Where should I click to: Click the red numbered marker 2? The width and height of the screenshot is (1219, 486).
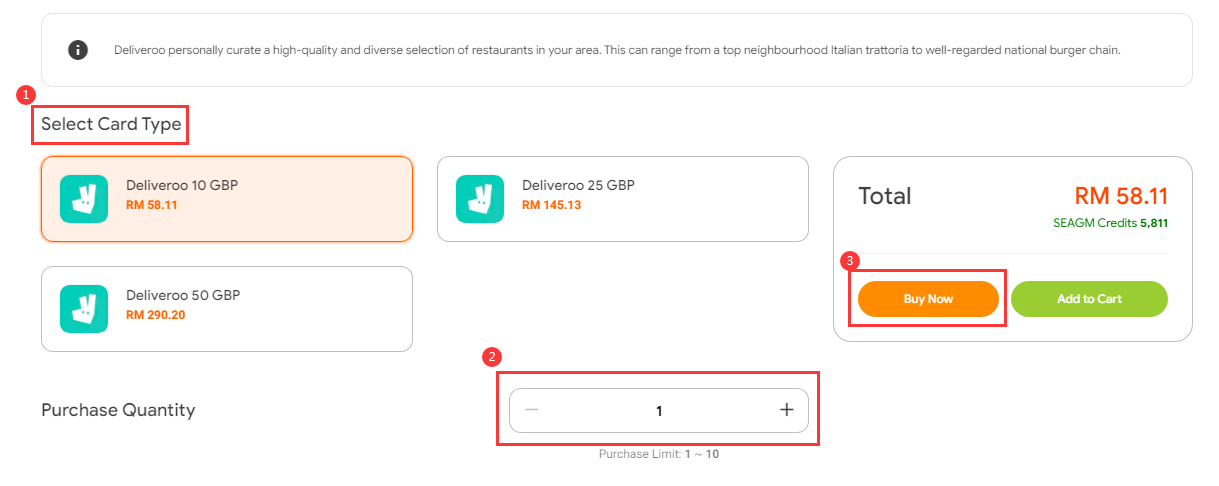(490, 355)
